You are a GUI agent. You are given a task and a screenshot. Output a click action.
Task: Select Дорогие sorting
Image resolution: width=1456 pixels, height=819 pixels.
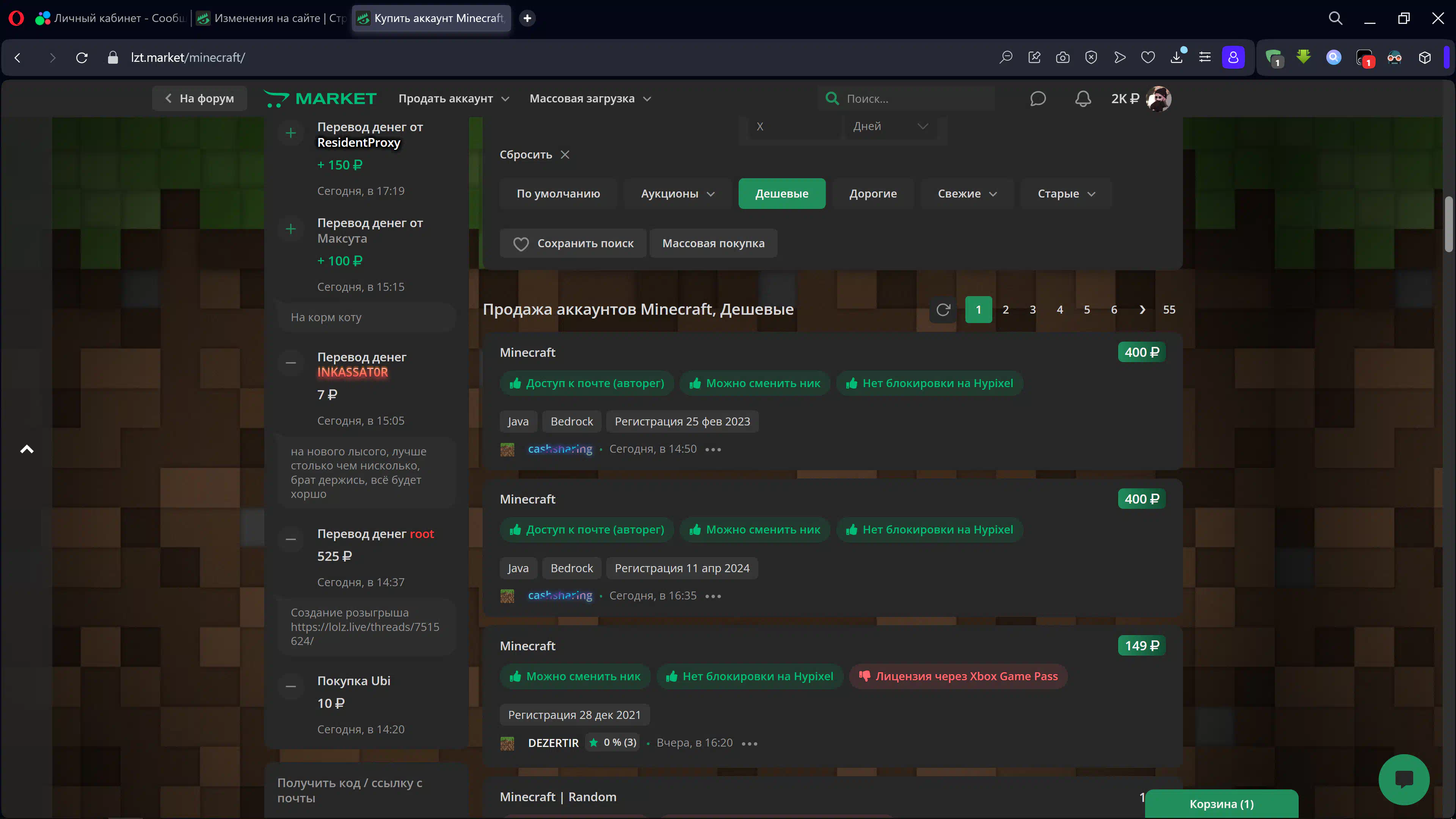click(x=873, y=194)
